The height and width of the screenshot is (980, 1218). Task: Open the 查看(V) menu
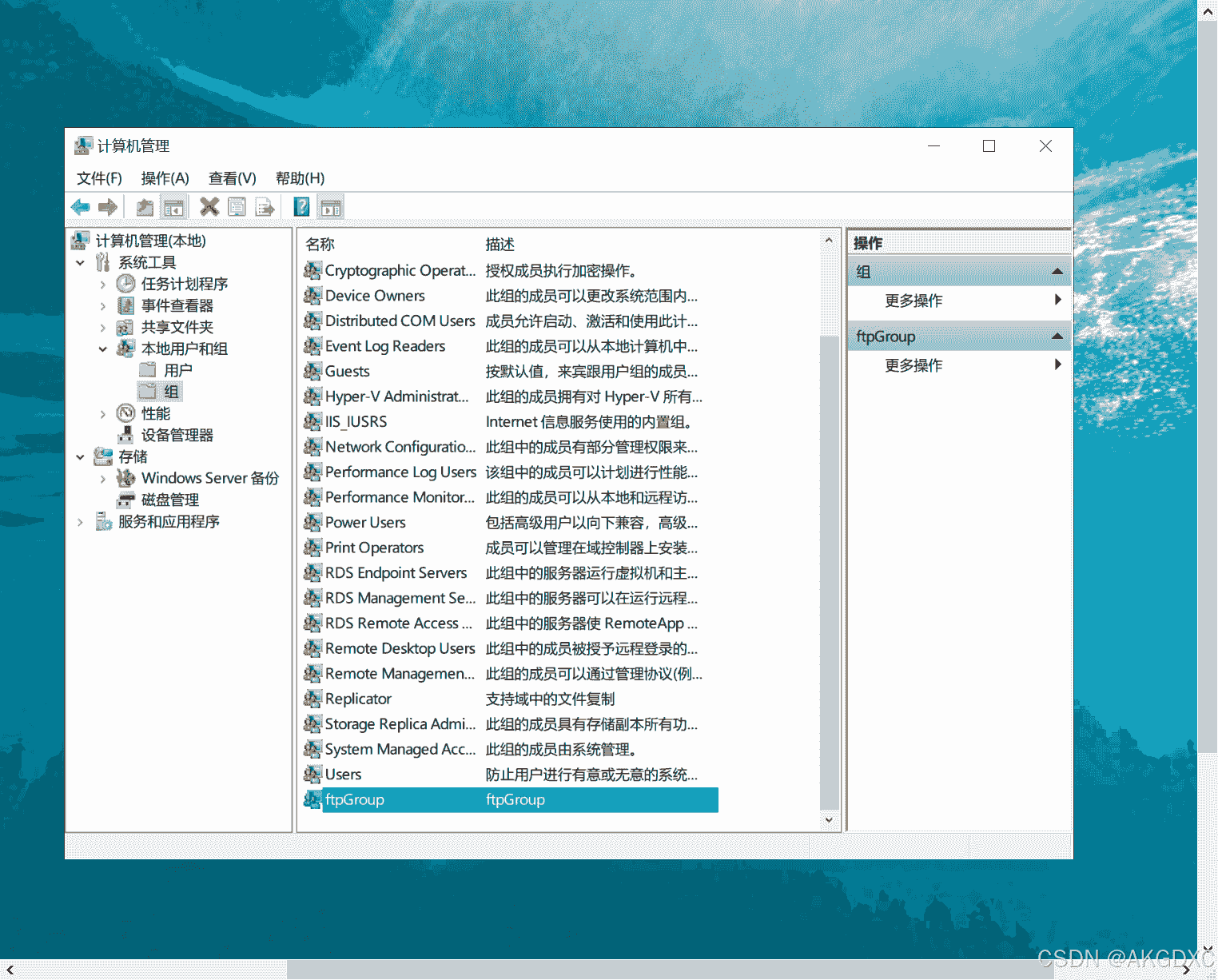click(232, 178)
